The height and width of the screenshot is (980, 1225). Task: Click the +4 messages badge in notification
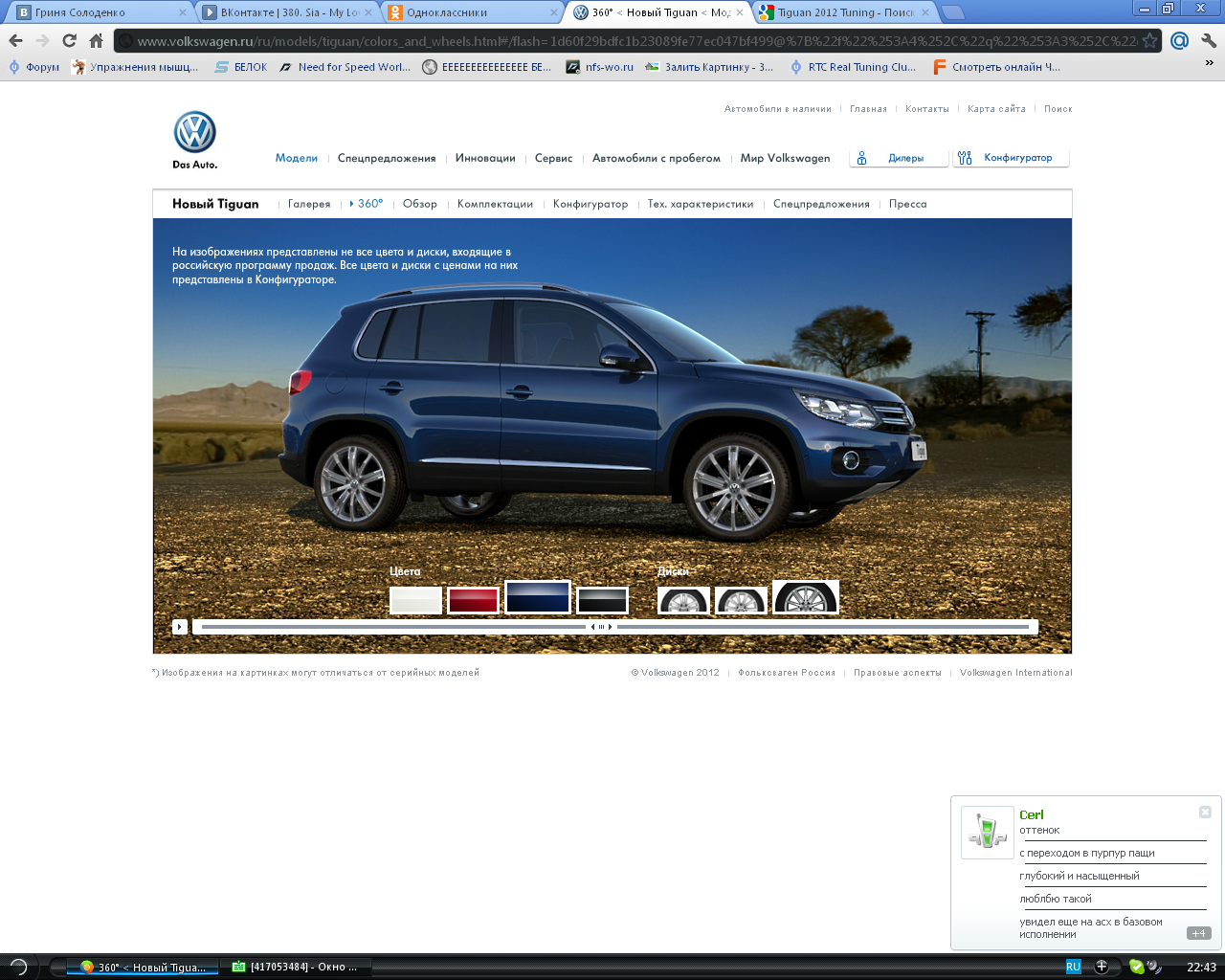(1198, 933)
